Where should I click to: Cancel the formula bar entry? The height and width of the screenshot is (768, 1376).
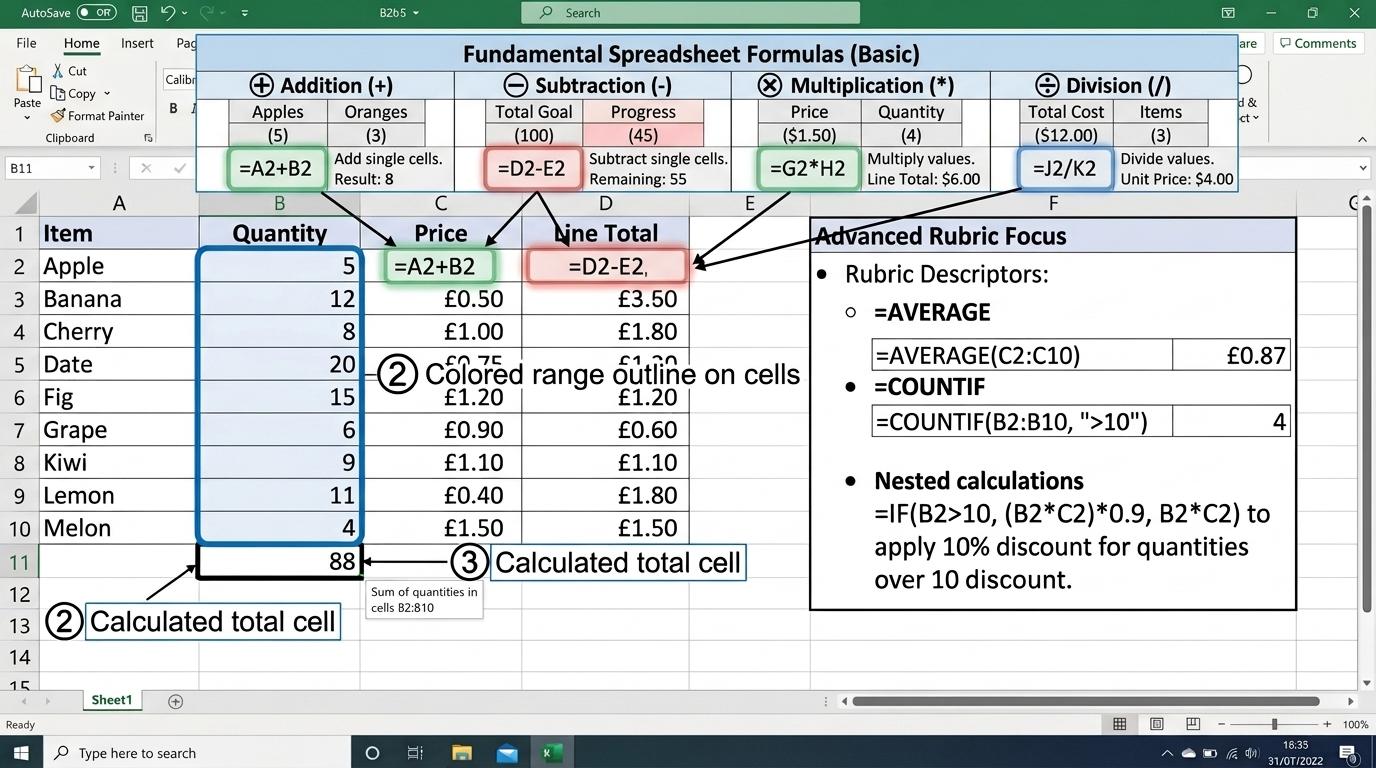pyautogui.click(x=146, y=168)
